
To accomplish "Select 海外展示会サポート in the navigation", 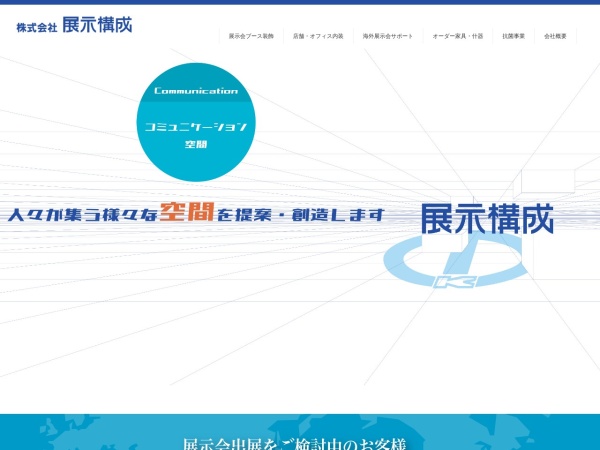I will [x=387, y=36].
